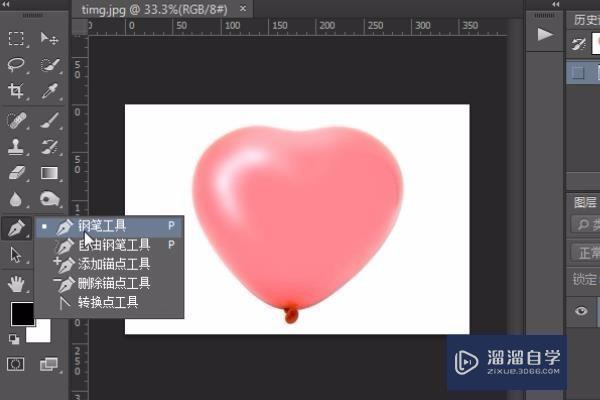Choose 添加锚点工具 from the flyout
This screenshot has height=400, width=600.
(110, 264)
